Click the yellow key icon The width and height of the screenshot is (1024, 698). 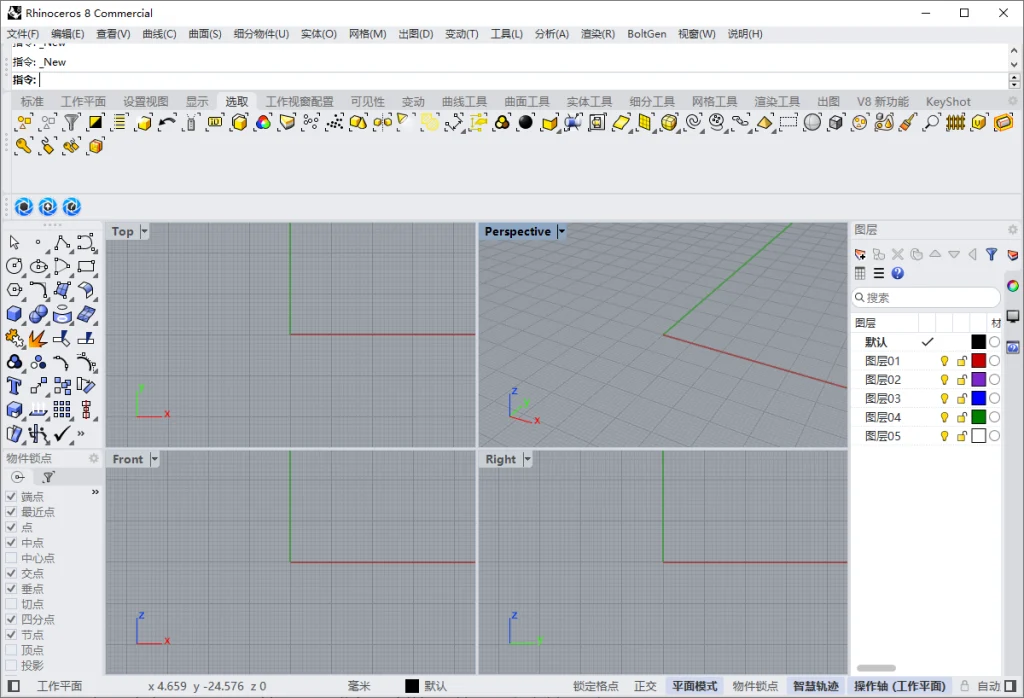click(24, 146)
